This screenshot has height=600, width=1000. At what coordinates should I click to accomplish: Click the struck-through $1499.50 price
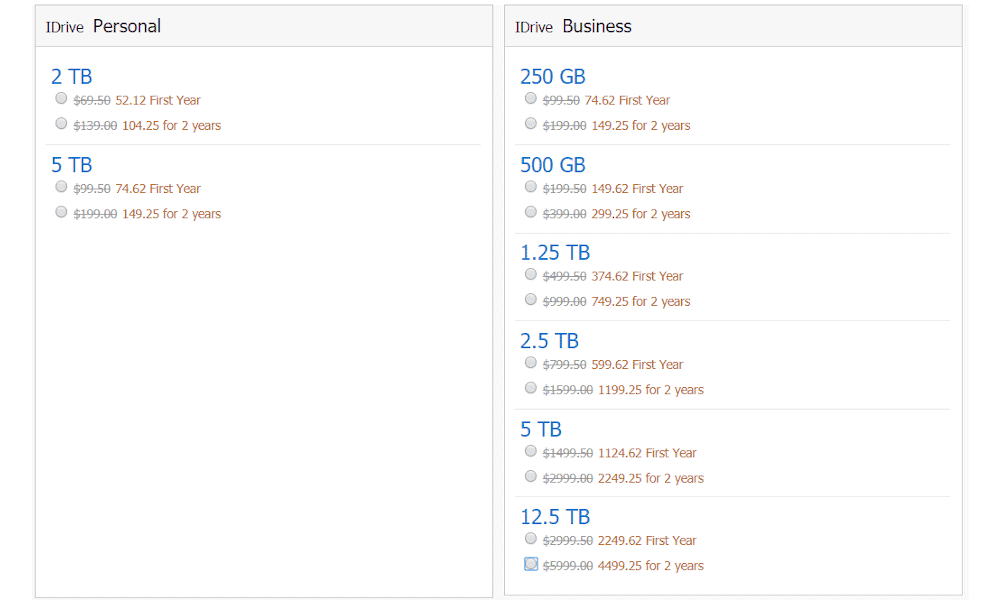[x=568, y=453]
